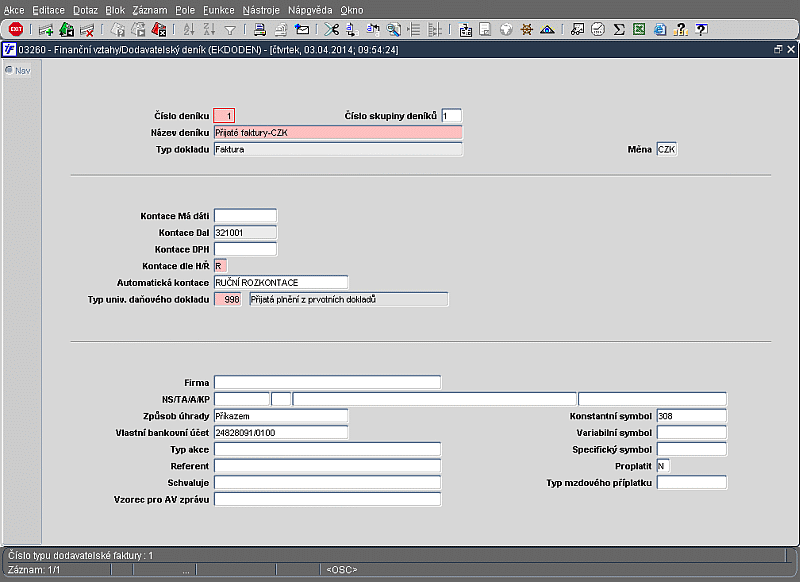Open the Nápověda menu
800x582 pixels.
click(x=310, y=10)
